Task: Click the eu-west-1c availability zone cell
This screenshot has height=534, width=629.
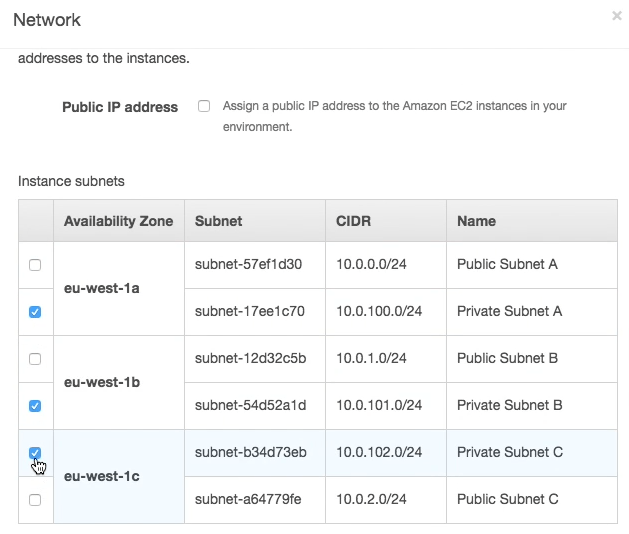Action: pos(102,476)
